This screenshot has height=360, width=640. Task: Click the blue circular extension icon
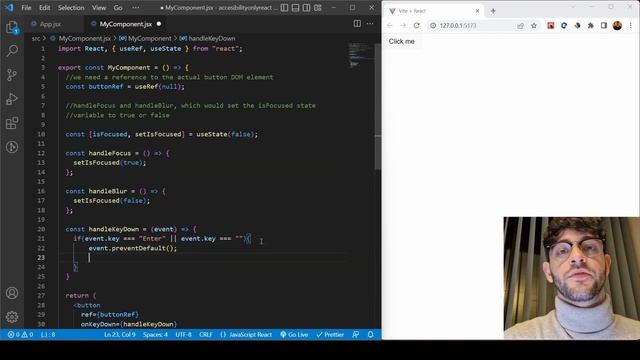click(x=564, y=25)
